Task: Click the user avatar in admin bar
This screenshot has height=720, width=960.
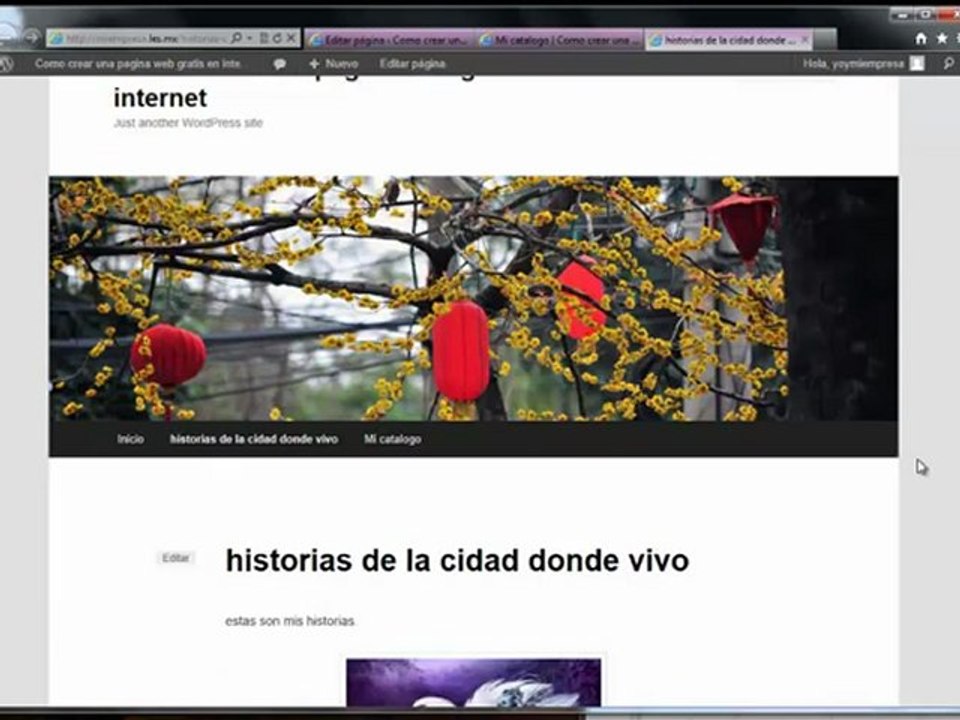Action: coord(917,64)
